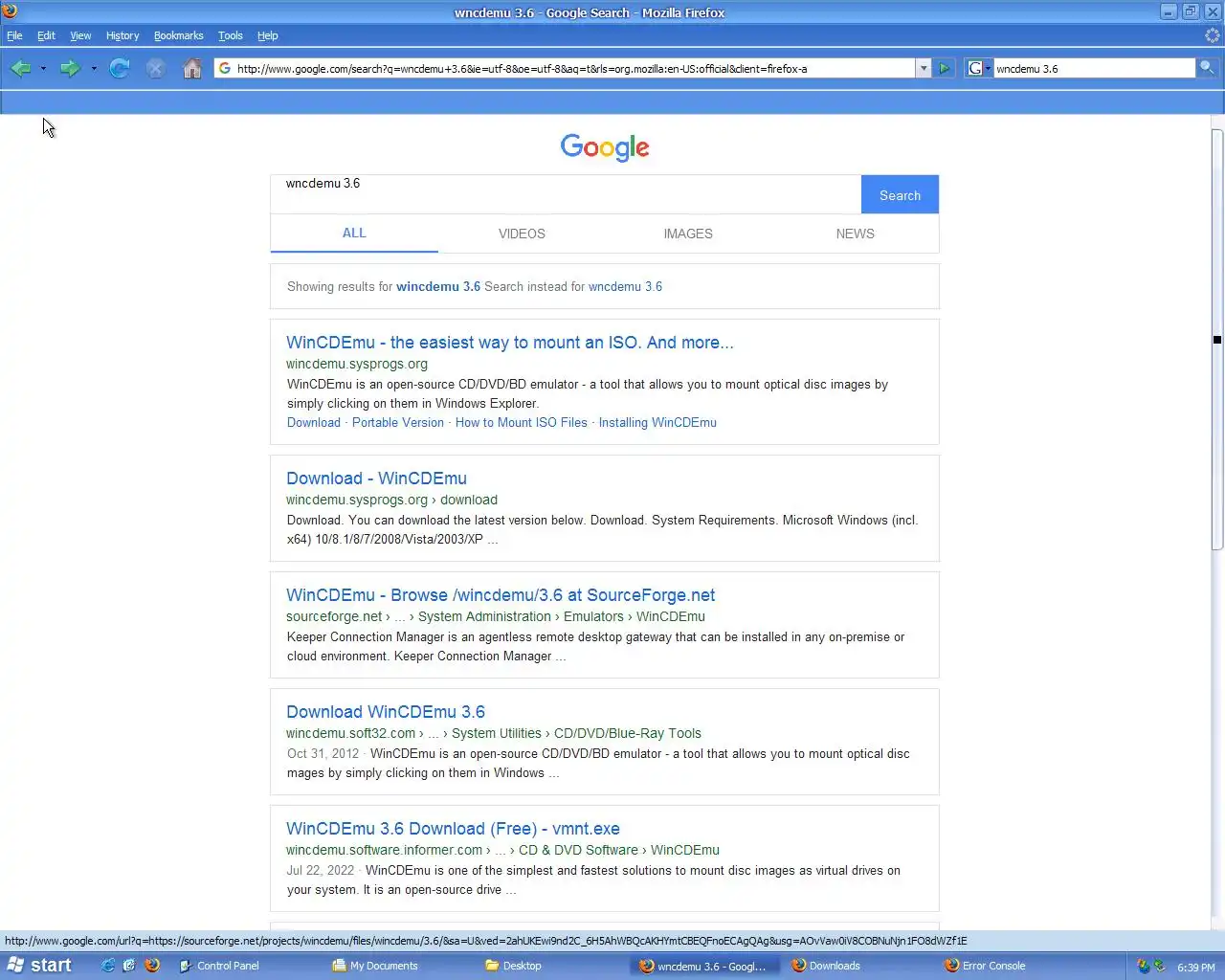Launch Firefox from quick launch
The image size is (1225, 980).
point(151,966)
